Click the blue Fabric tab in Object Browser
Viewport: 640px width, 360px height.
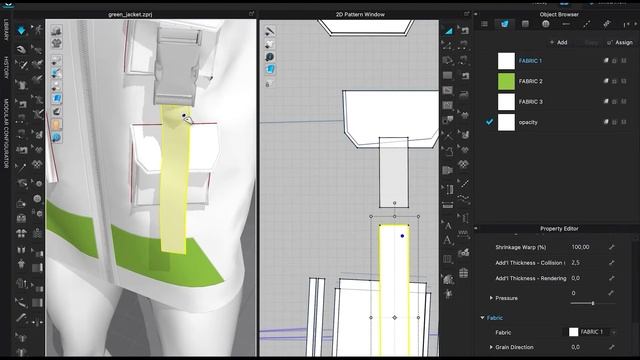tap(504, 24)
